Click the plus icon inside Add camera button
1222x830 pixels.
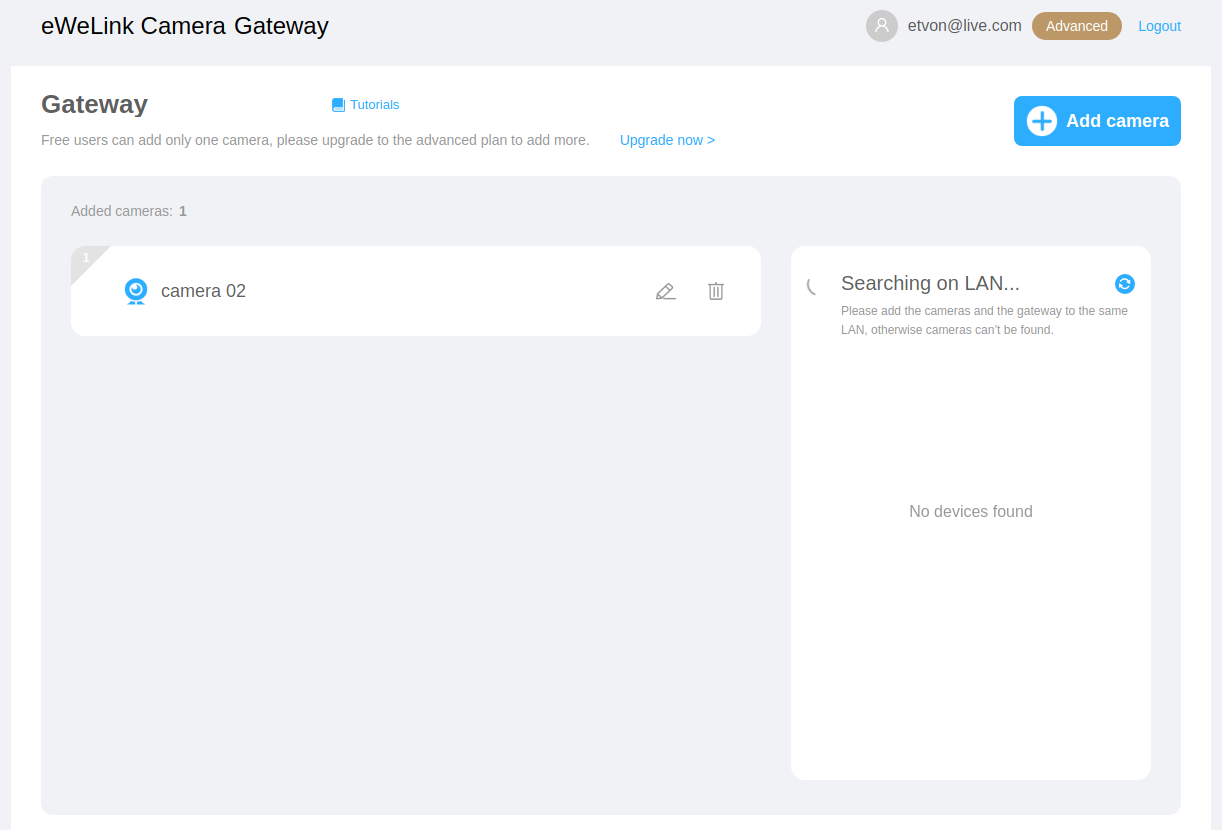(x=1041, y=120)
